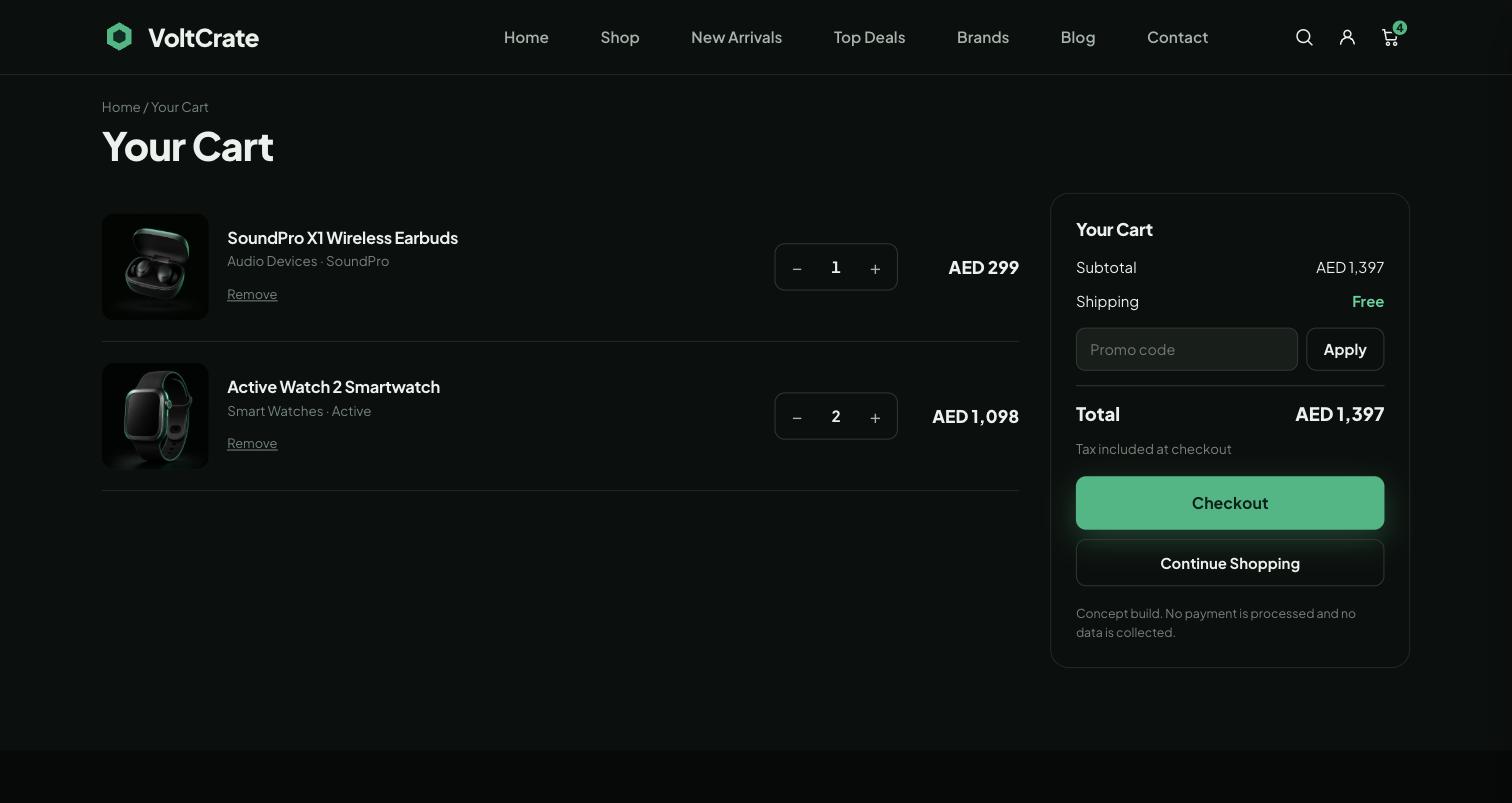Viewport: 1512px width, 803px height.
Task: Click the 'Audio Devices · SoundPro' subtitle
Action: [308, 261]
